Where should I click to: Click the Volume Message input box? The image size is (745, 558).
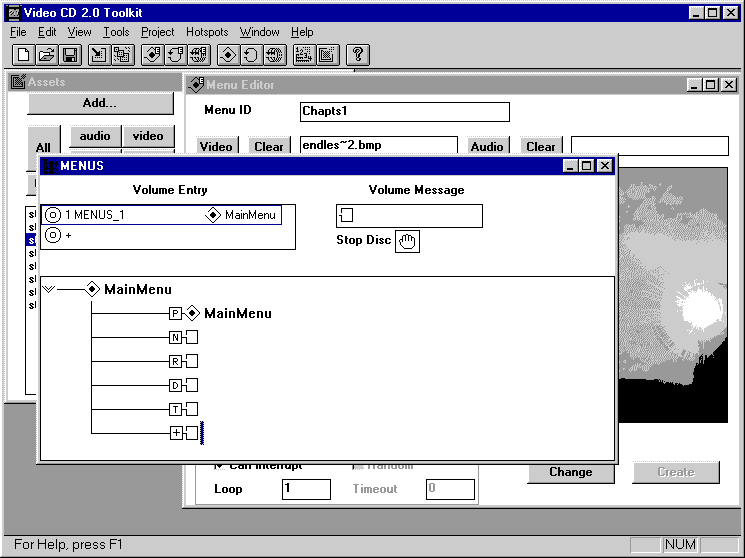pyautogui.click(x=409, y=216)
